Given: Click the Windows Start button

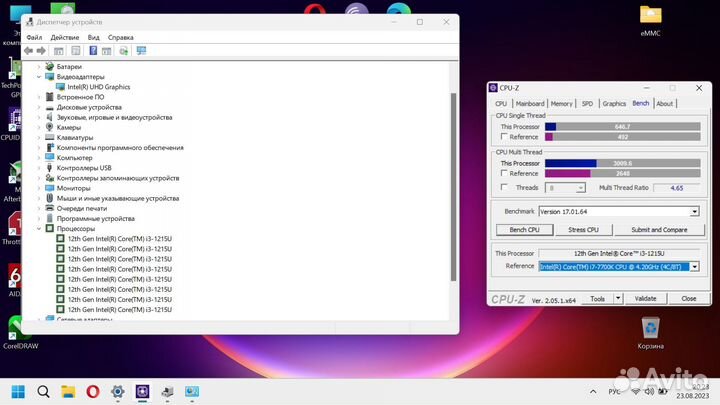Looking at the screenshot, I should (x=17, y=391).
